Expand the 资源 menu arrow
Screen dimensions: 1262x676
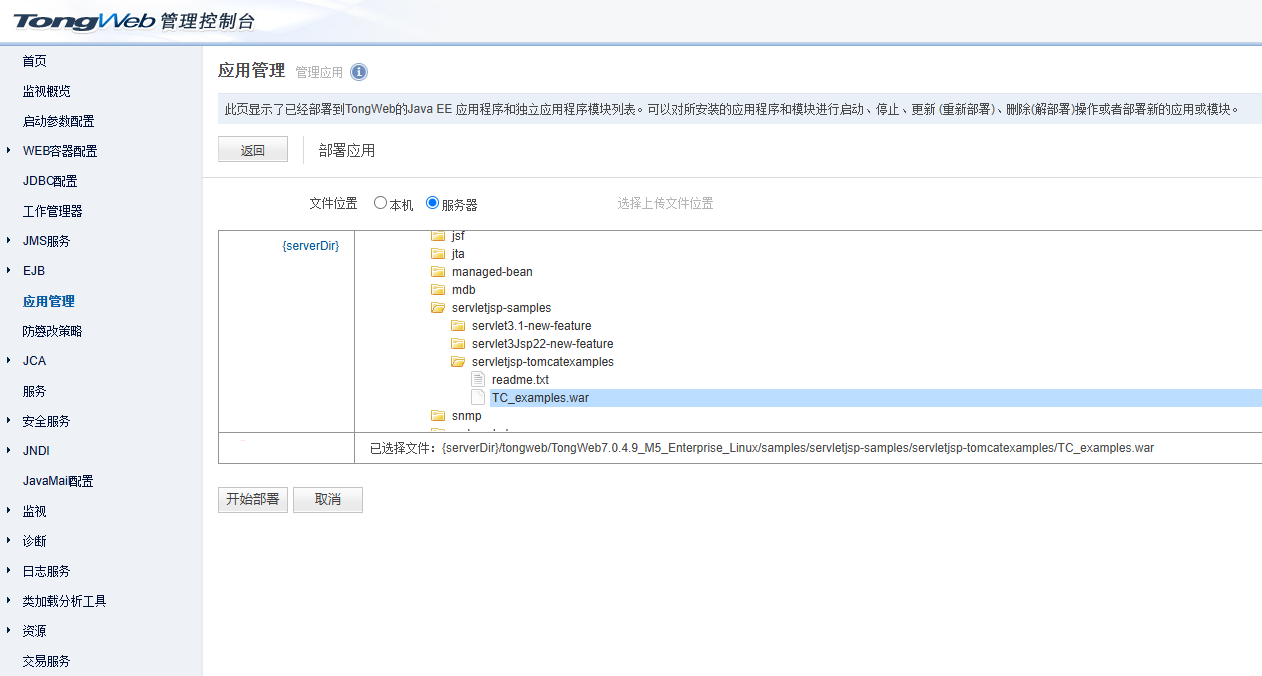pyautogui.click(x=9, y=631)
